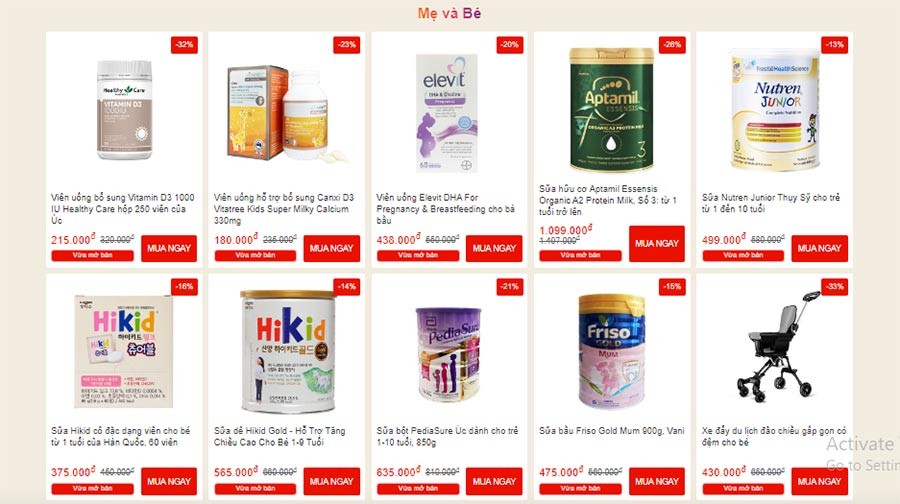This screenshot has height=504, width=900.
Task: Buy now the Aptamil Essensis milk
Action: pos(657,244)
